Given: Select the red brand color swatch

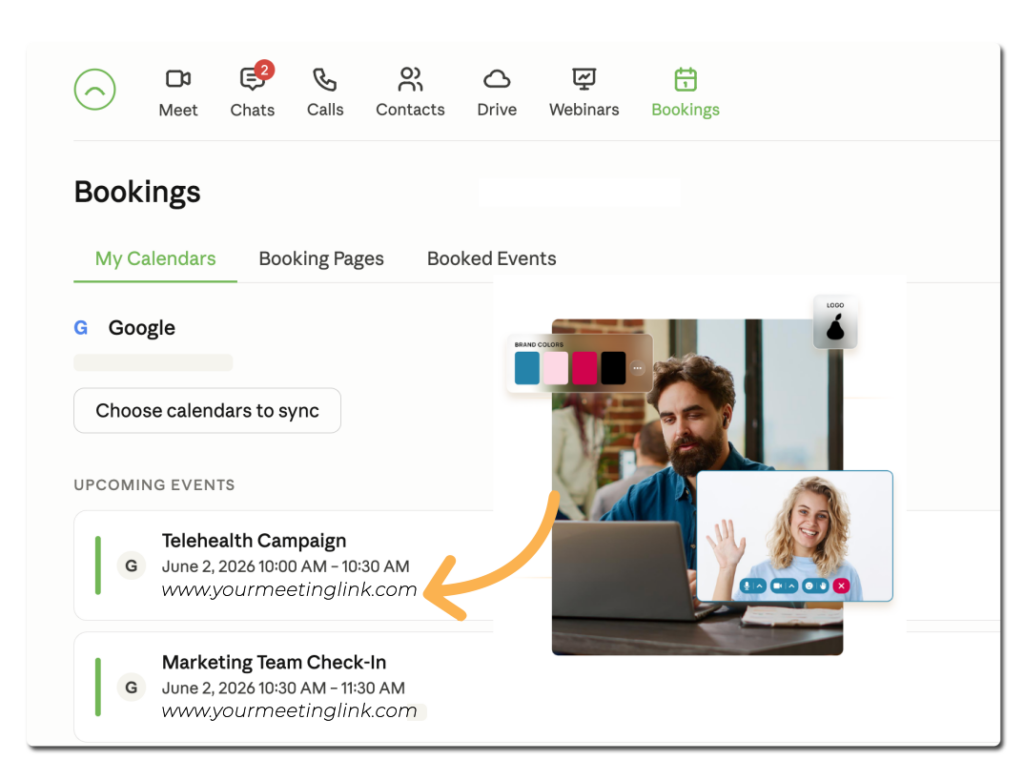Looking at the screenshot, I should (x=584, y=368).
